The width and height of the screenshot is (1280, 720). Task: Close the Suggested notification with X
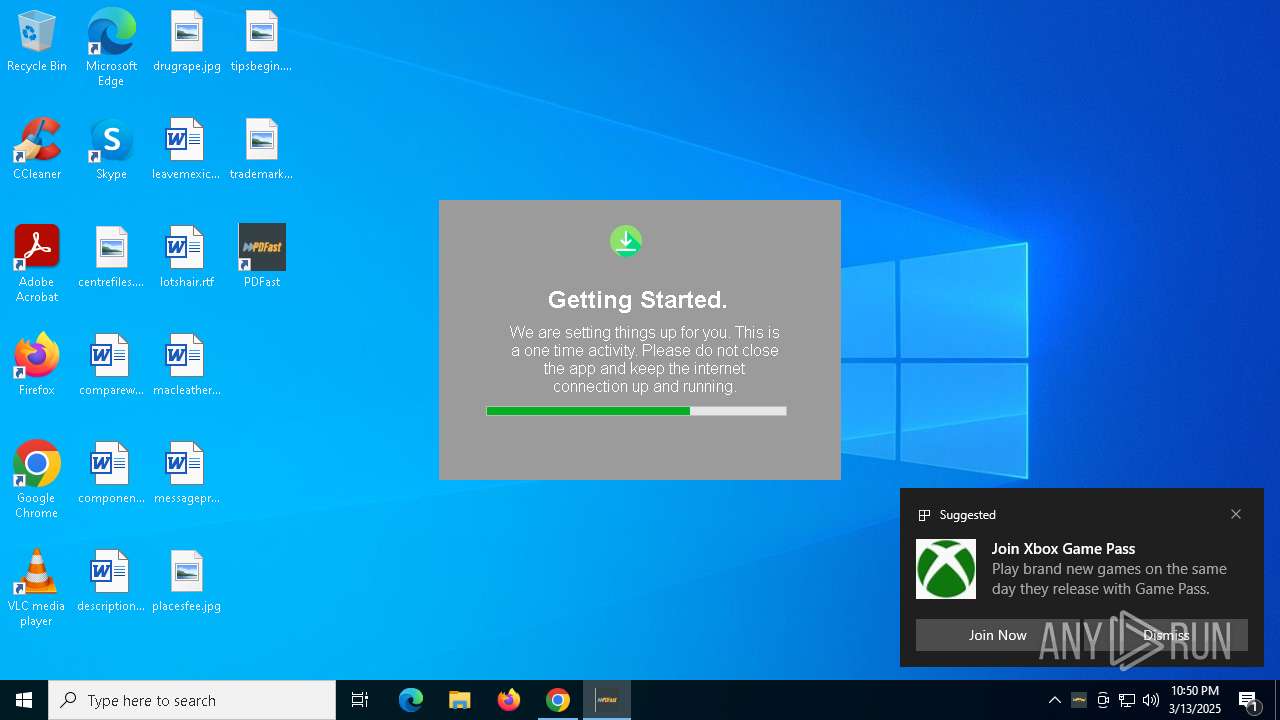(x=1236, y=514)
